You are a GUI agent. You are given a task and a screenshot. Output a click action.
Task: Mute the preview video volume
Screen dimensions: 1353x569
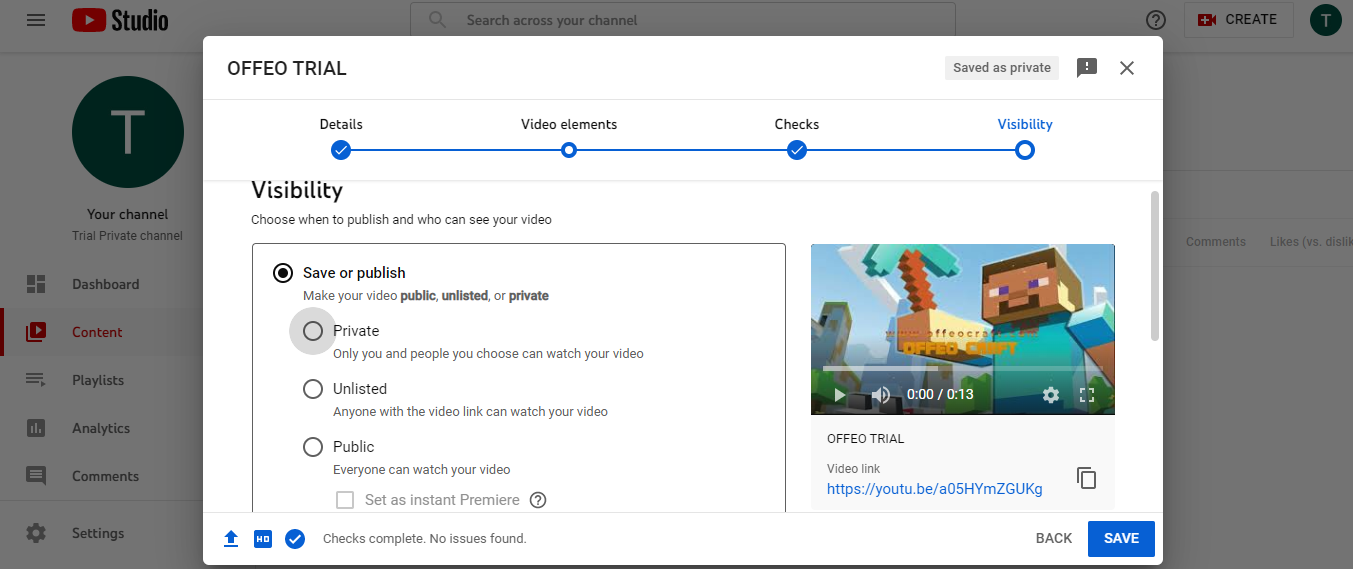click(880, 395)
